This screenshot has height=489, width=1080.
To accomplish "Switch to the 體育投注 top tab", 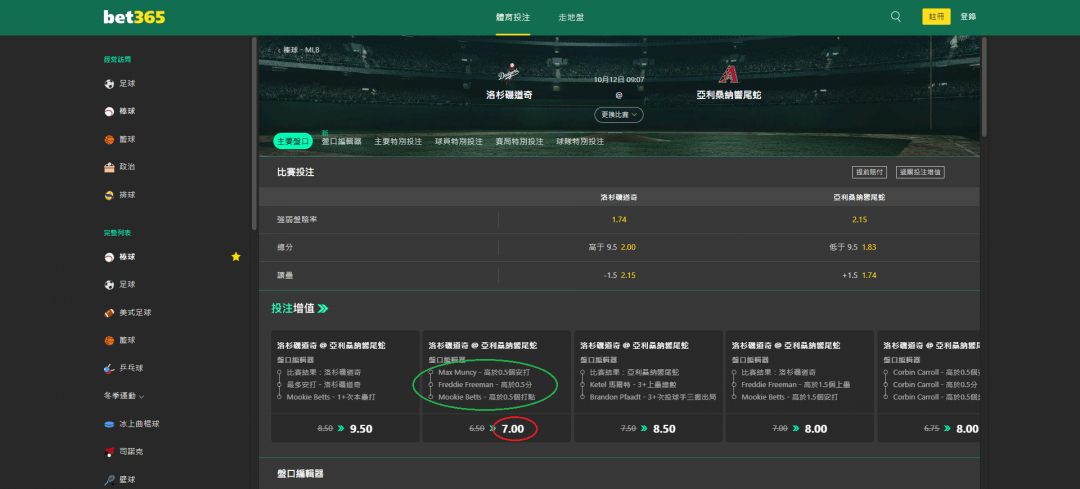I will (x=512, y=17).
